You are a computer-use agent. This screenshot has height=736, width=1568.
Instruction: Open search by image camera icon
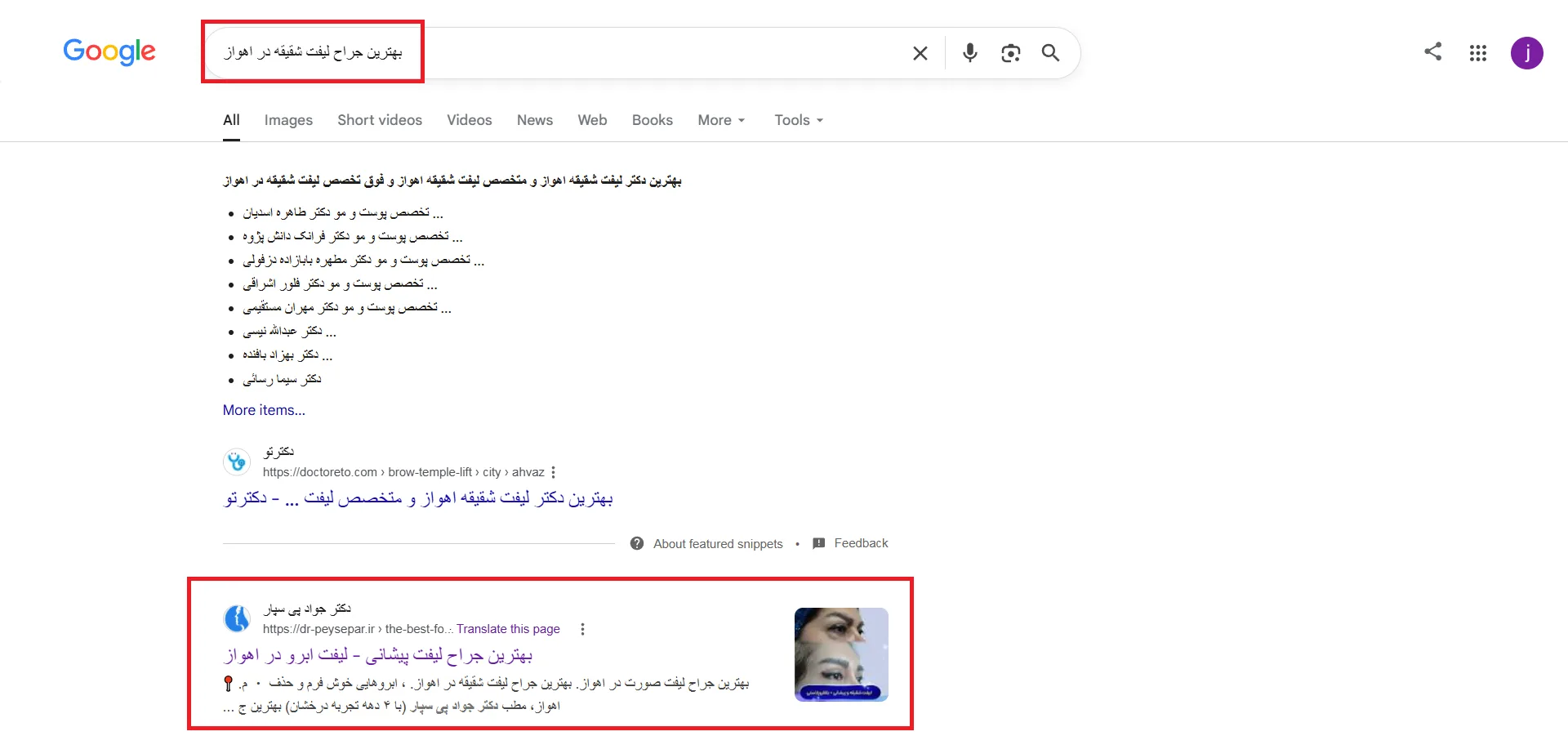coord(1010,53)
